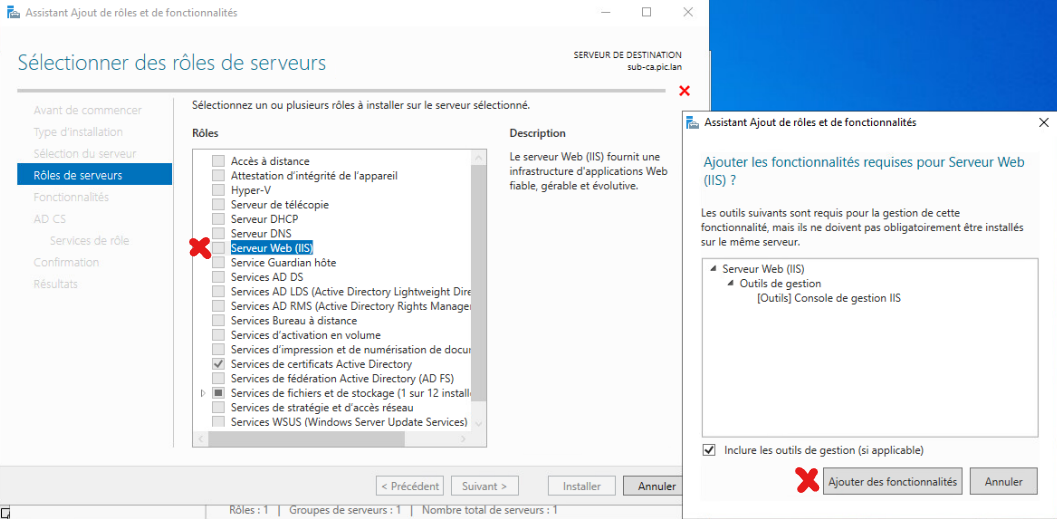Viewport: 1057px width, 519px height.
Task: Open Confirmation step in sidebar
Action: pyautogui.click(x=66, y=262)
